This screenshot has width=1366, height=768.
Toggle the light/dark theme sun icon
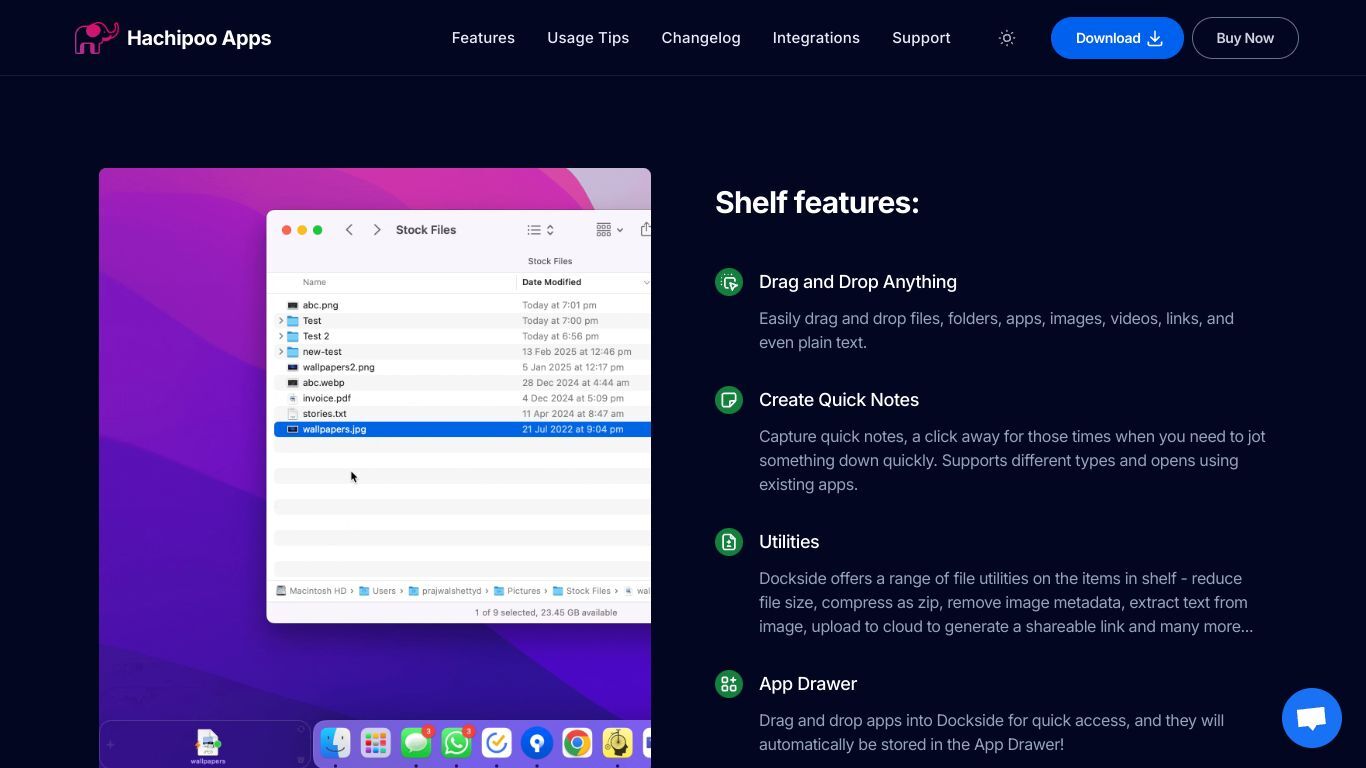[x=1007, y=38]
